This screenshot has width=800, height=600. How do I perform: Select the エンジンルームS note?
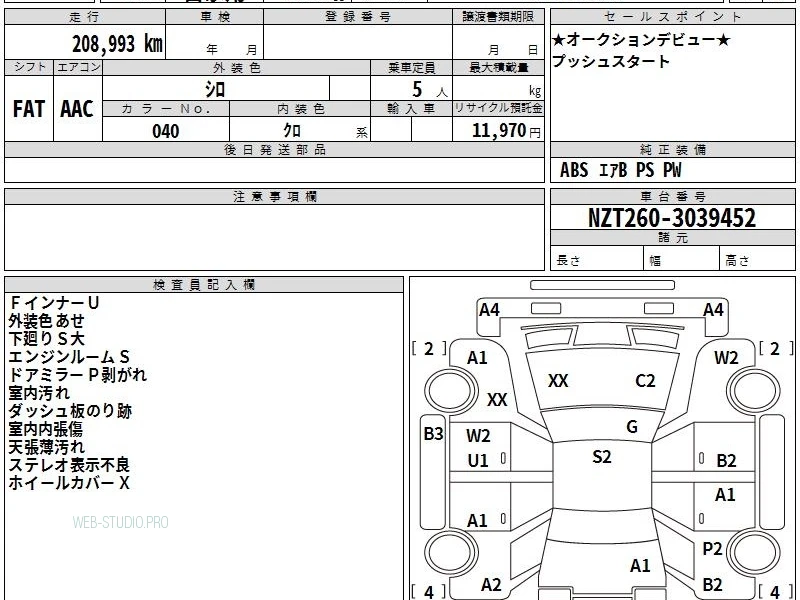click(x=69, y=357)
